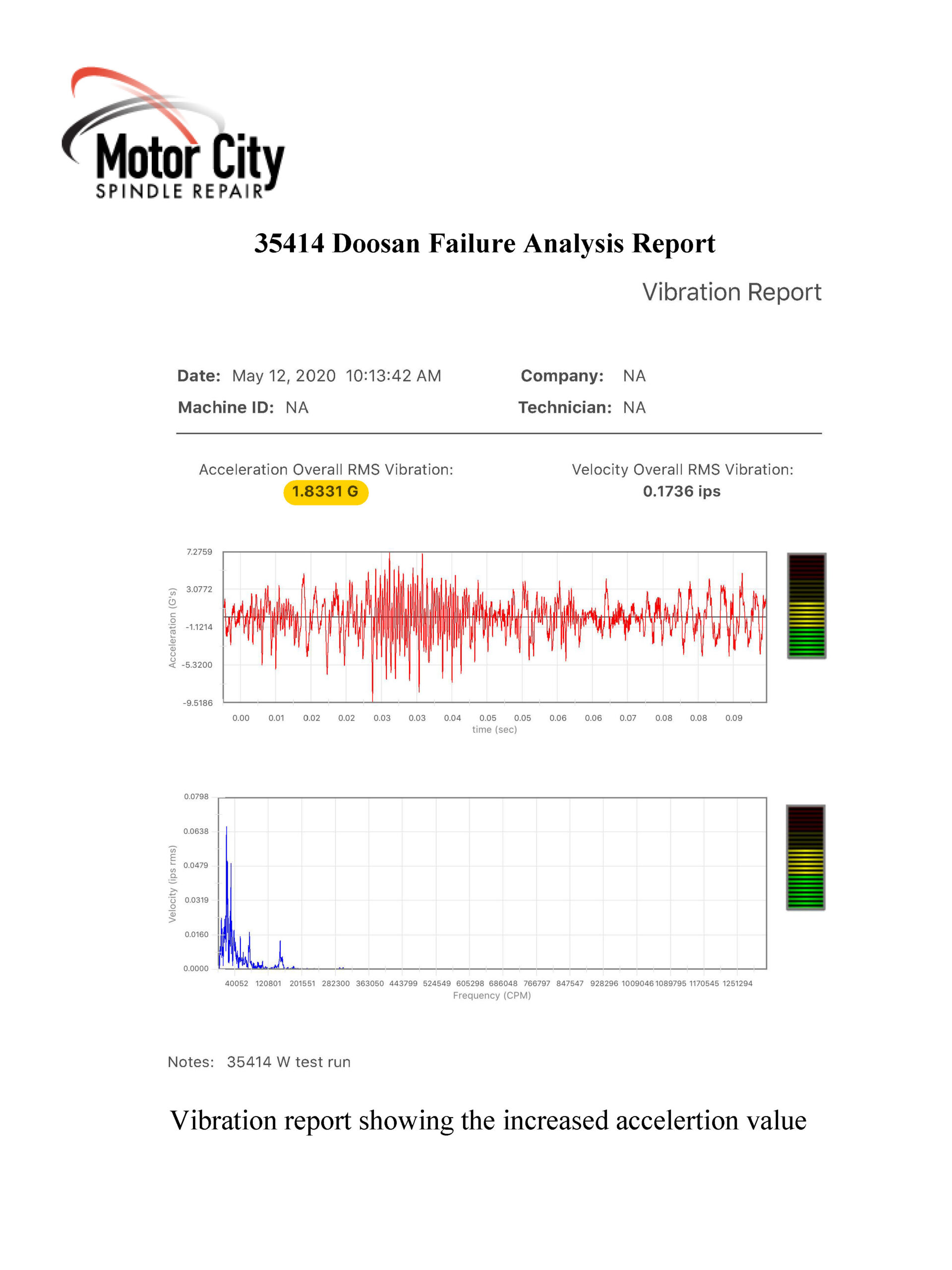Viewport: 952px width, 1270px height.
Task: Select the 0.1736 ips velocity value
Action: coord(681,492)
